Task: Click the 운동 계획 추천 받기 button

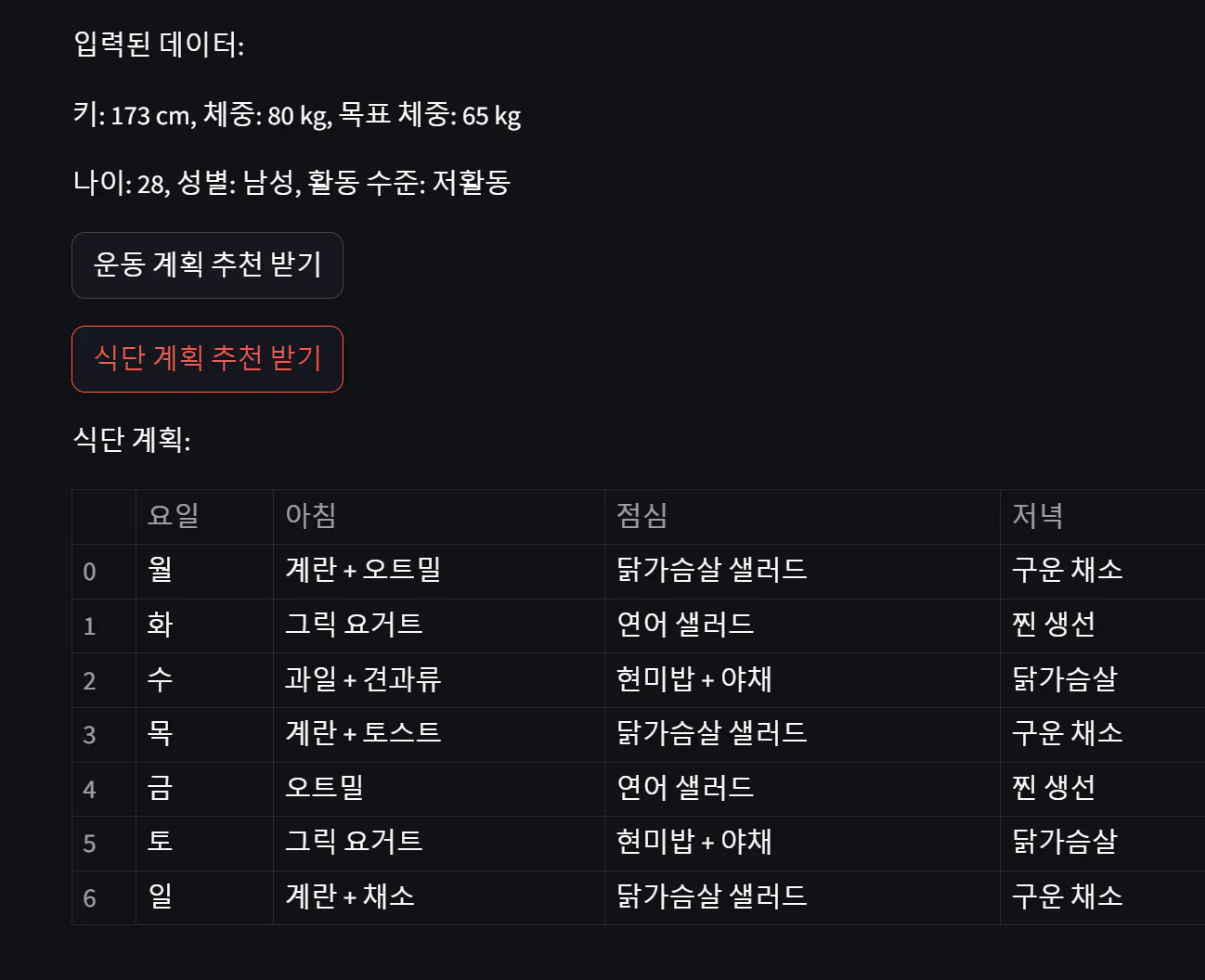Action: click(x=207, y=265)
